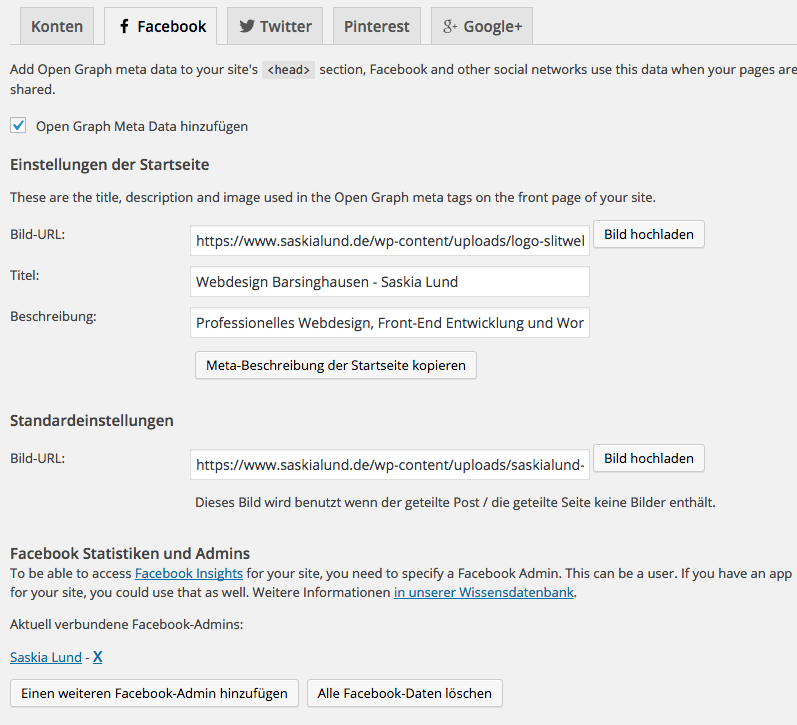
Task: Toggle Open Graph Meta Data hinzufügen checkbox
Action: (18, 126)
